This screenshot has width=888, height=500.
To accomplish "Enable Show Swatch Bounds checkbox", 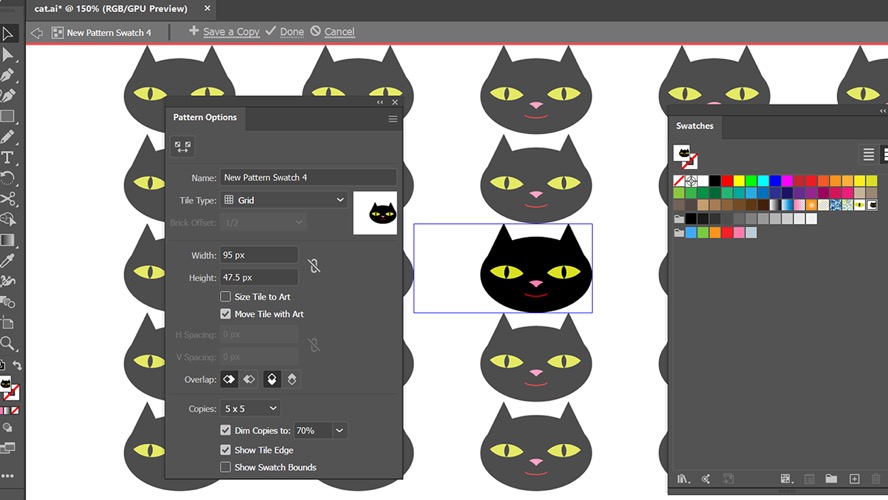I will [225, 467].
